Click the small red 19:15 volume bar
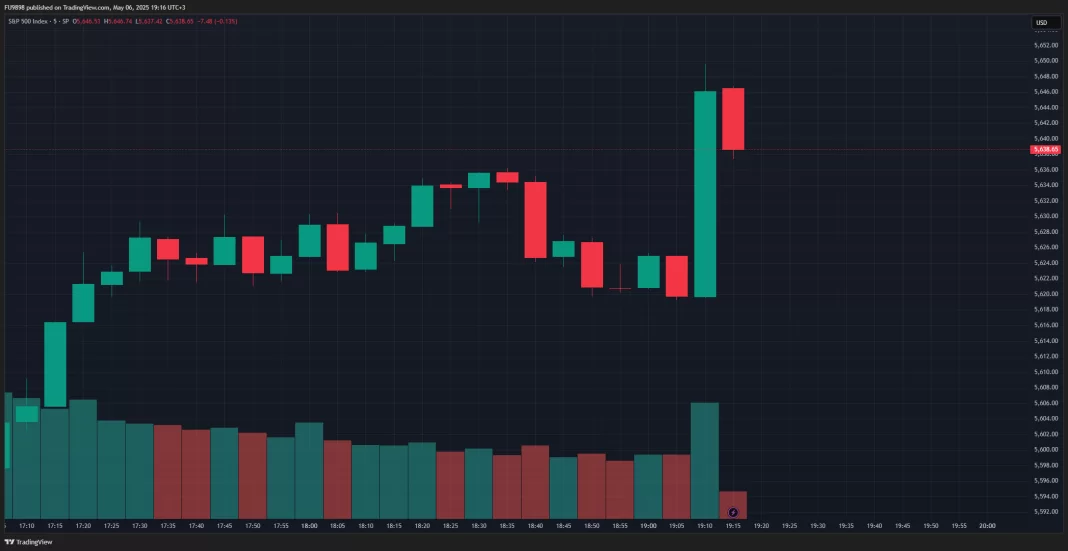 (x=733, y=503)
